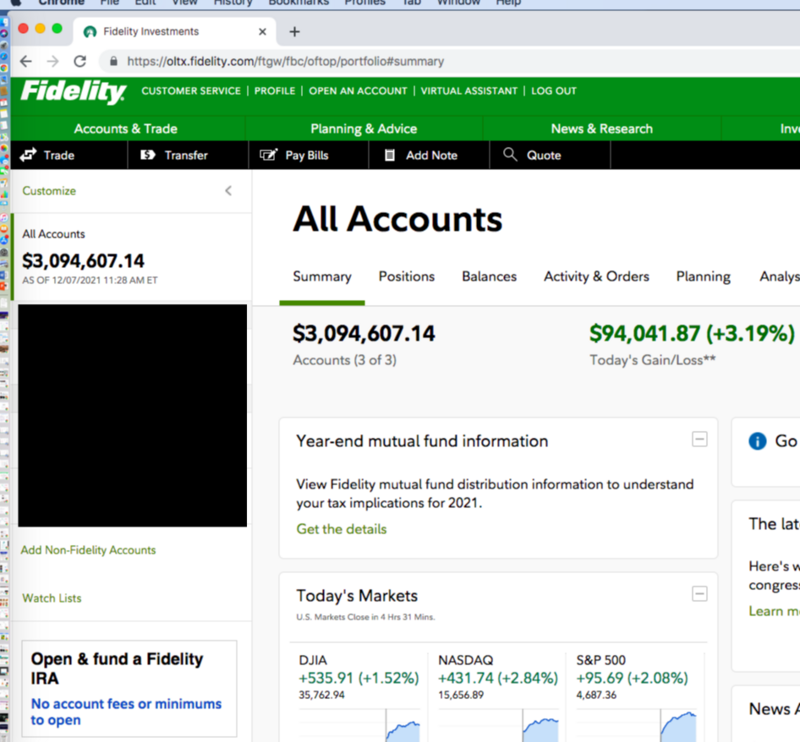Open the Planning tab
This screenshot has height=742, width=800.
coord(703,277)
